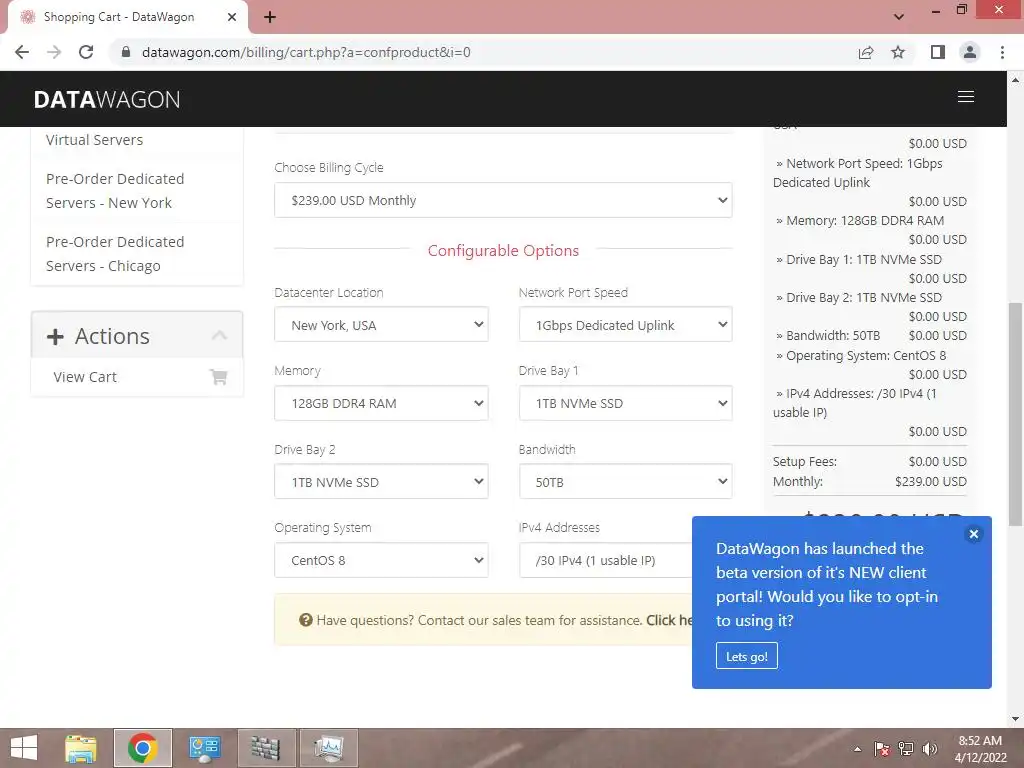
Task: Open the performance monitor taskbar icon
Action: [x=328, y=748]
